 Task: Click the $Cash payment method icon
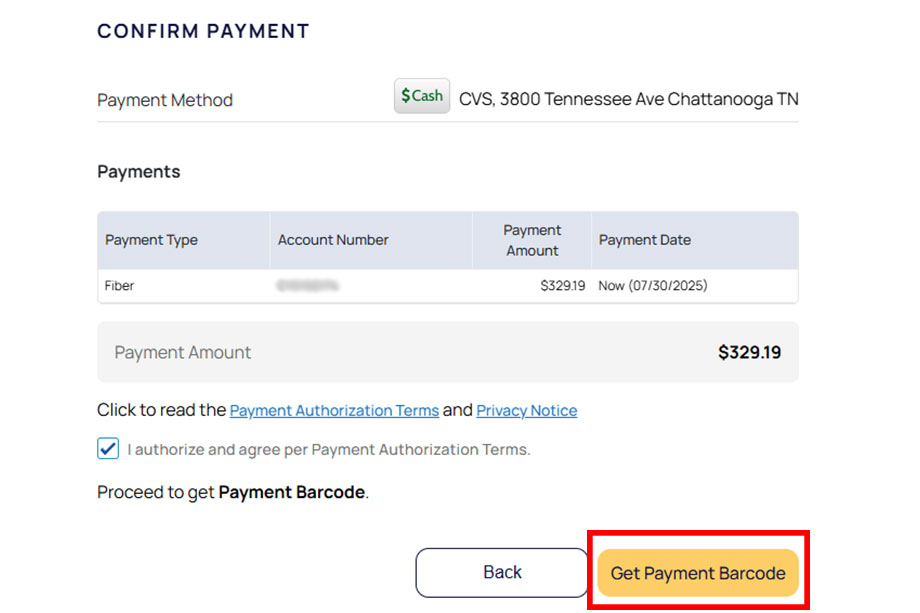tap(421, 95)
